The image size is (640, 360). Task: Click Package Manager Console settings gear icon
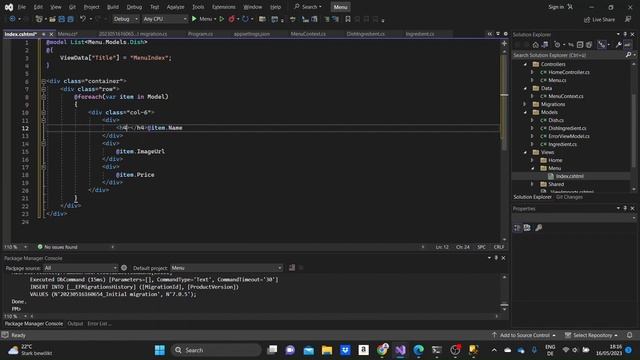[x=124, y=268]
